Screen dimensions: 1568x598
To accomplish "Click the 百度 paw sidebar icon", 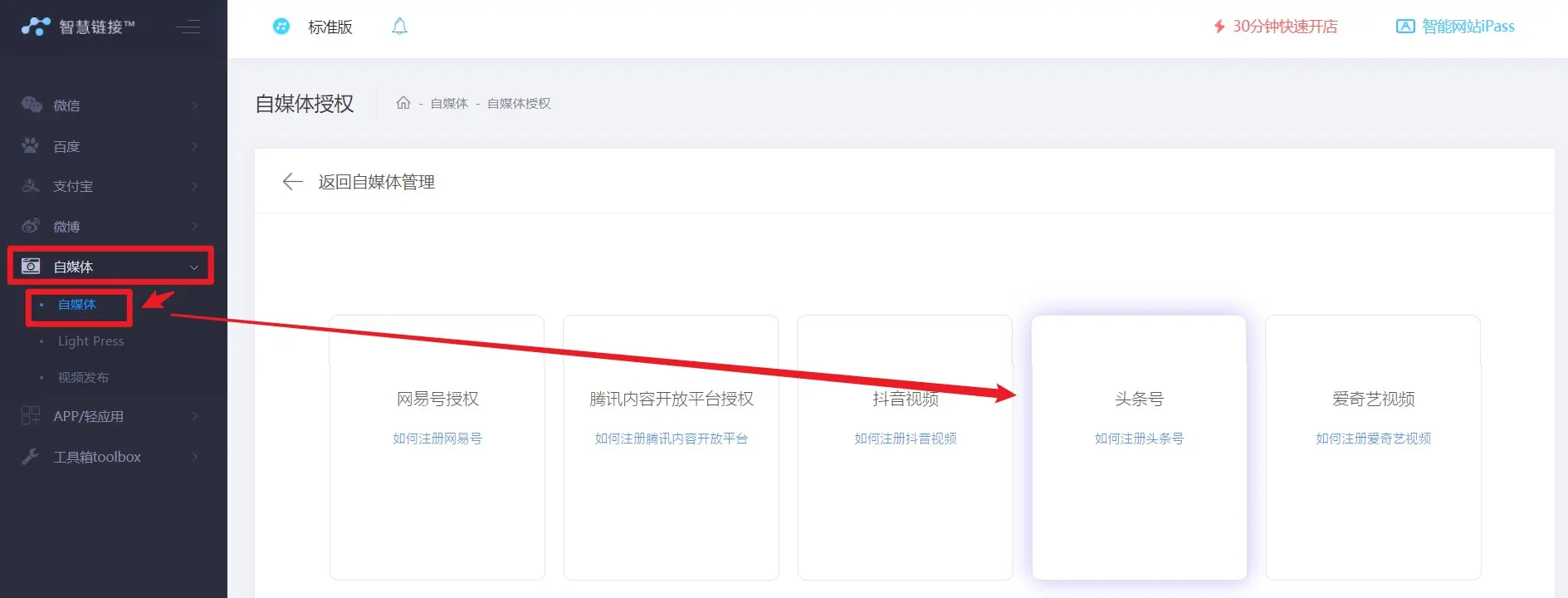I will click(31, 146).
